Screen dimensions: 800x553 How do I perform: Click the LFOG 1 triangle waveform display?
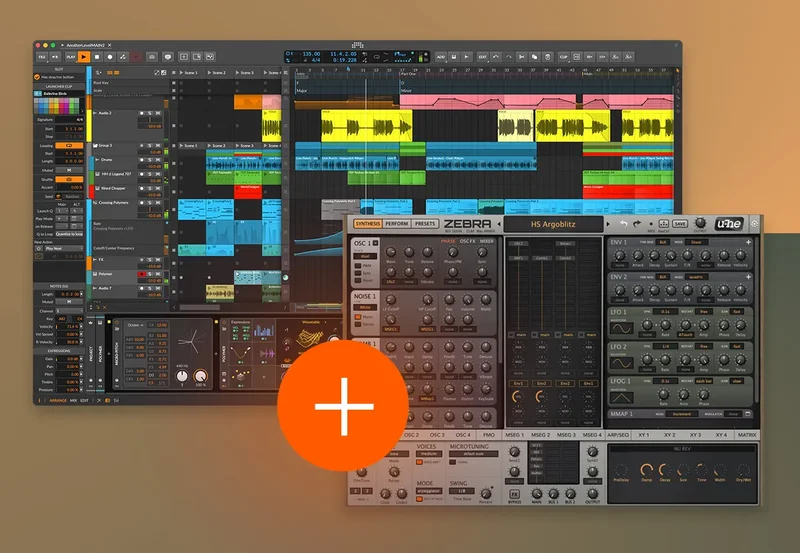click(x=622, y=397)
